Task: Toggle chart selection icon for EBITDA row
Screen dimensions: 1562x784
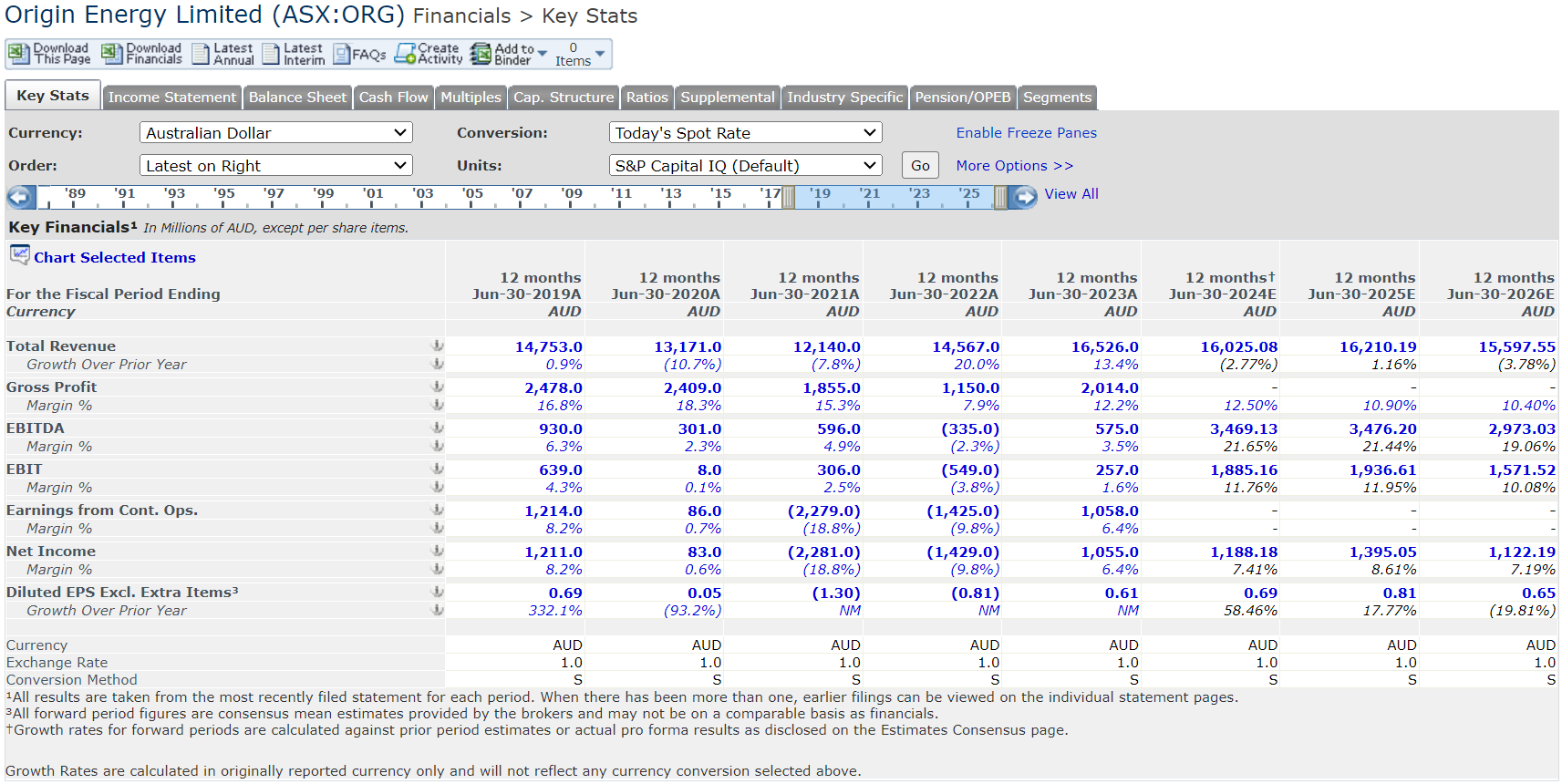Action: point(438,428)
